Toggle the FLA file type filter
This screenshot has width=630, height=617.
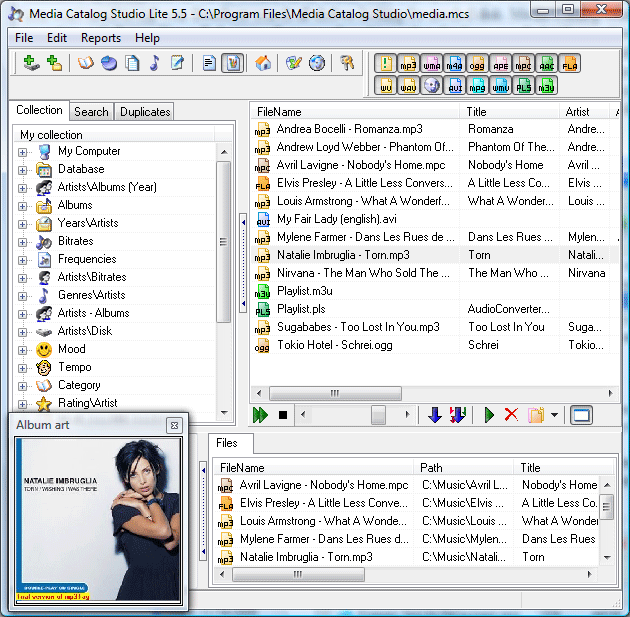[x=570, y=64]
